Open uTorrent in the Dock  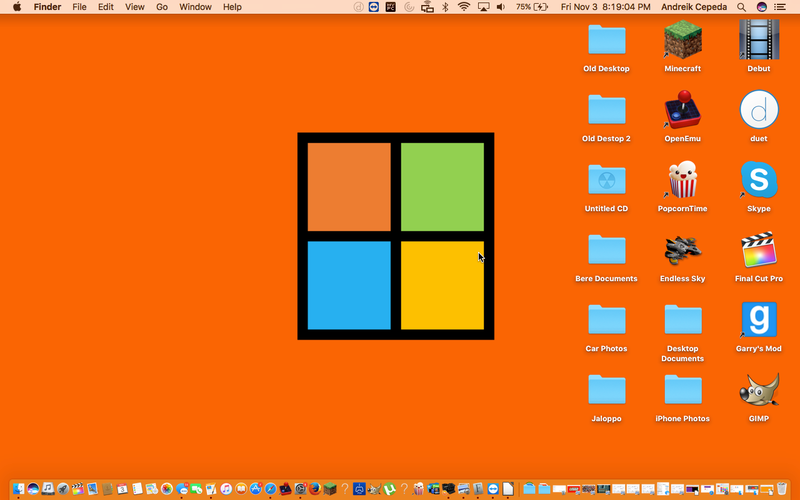tap(389, 489)
